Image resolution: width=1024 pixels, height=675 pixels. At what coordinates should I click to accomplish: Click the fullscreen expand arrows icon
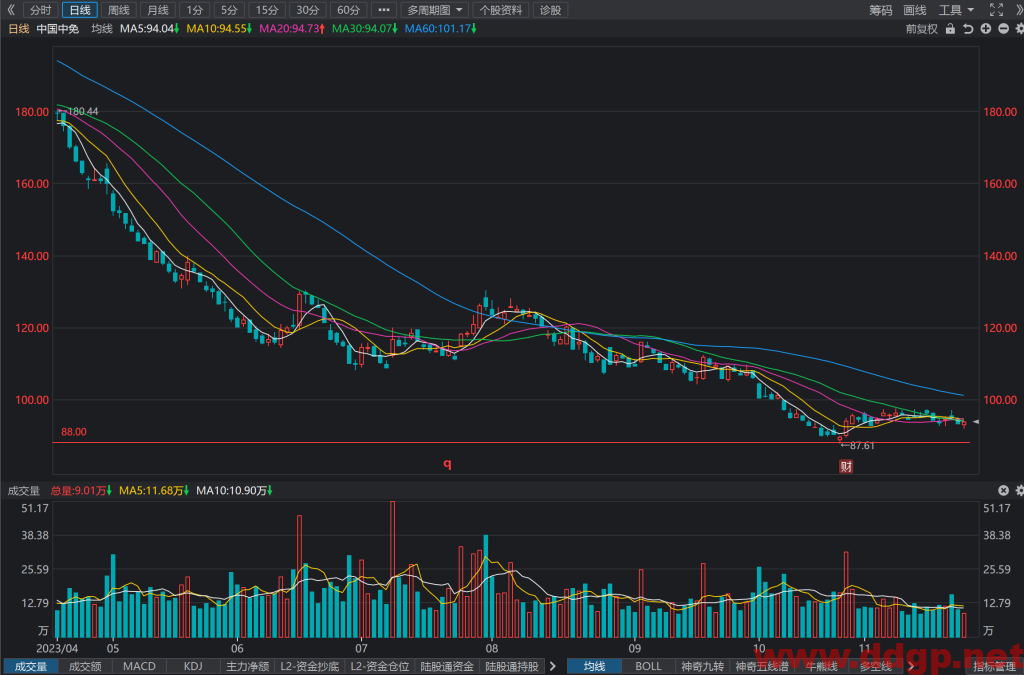[x=996, y=10]
